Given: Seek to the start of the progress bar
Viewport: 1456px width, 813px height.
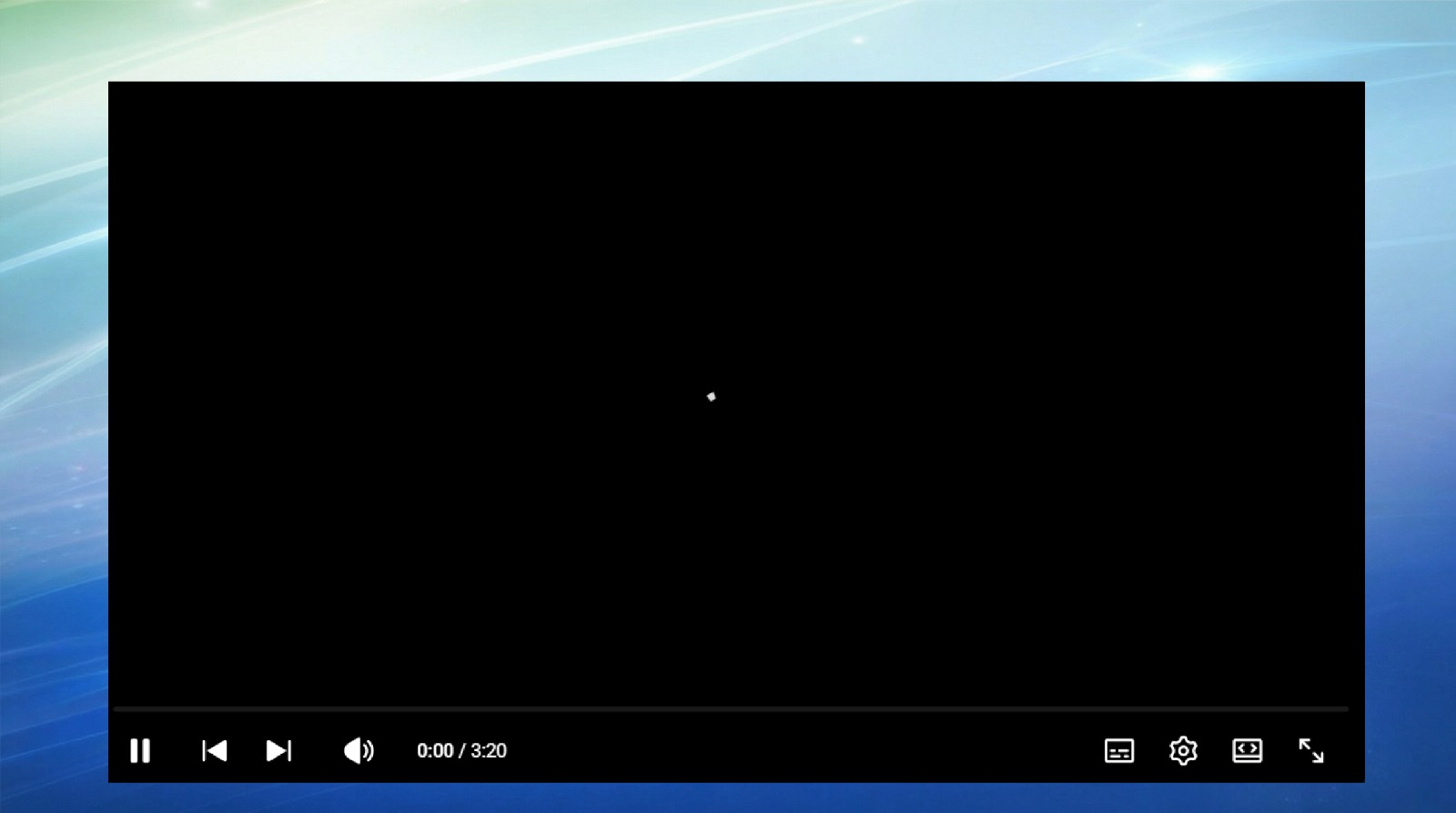Looking at the screenshot, I should point(116,708).
